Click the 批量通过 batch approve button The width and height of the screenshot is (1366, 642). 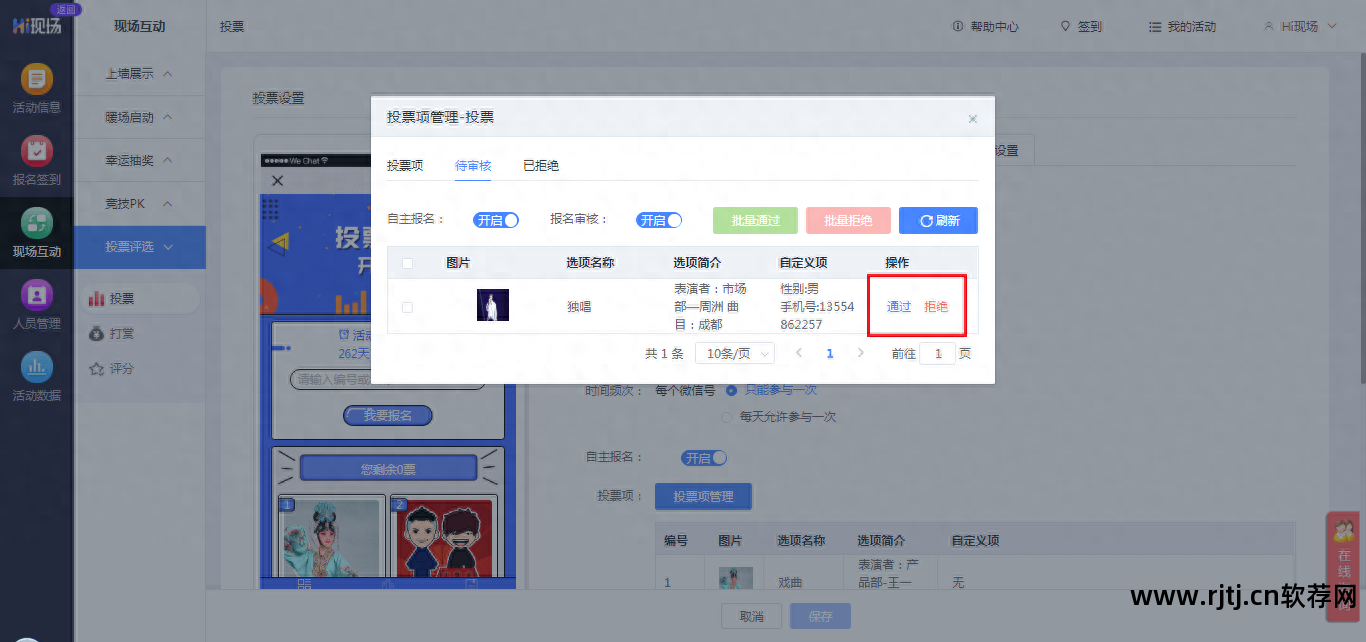click(755, 219)
